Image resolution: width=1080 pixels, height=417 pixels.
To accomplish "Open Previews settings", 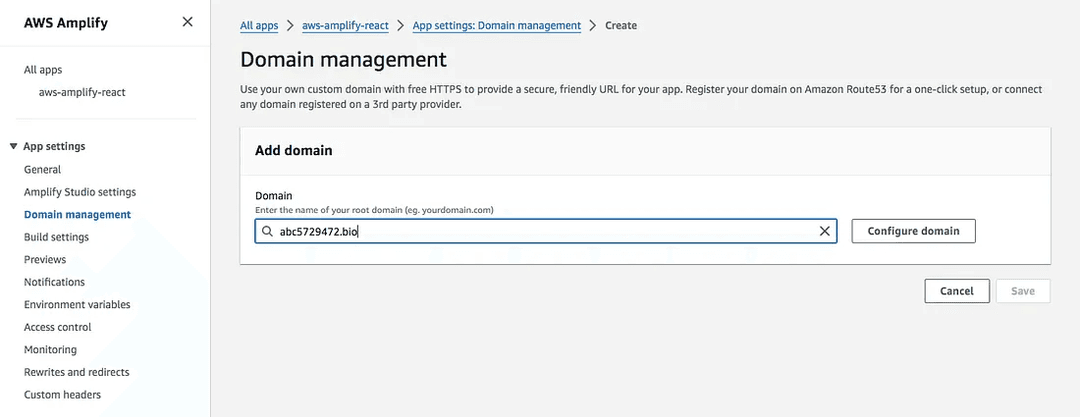I will point(45,259).
